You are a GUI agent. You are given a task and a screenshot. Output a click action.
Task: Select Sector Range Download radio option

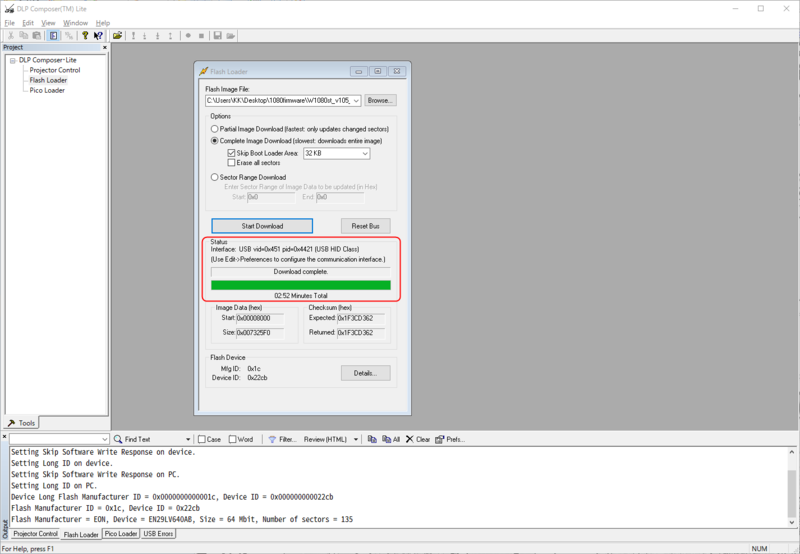(x=215, y=177)
